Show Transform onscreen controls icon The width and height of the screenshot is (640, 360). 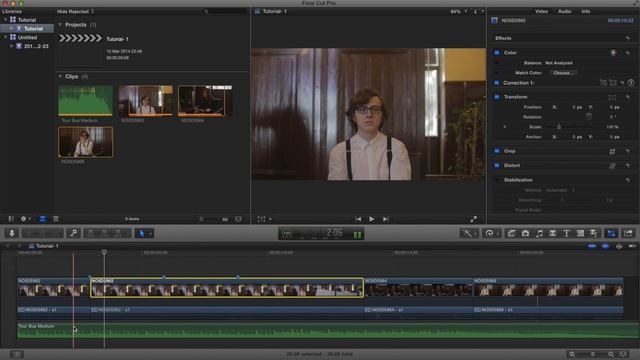612,97
